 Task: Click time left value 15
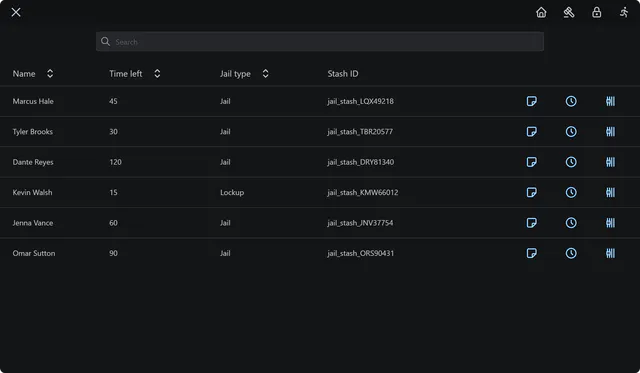pyautogui.click(x=113, y=192)
